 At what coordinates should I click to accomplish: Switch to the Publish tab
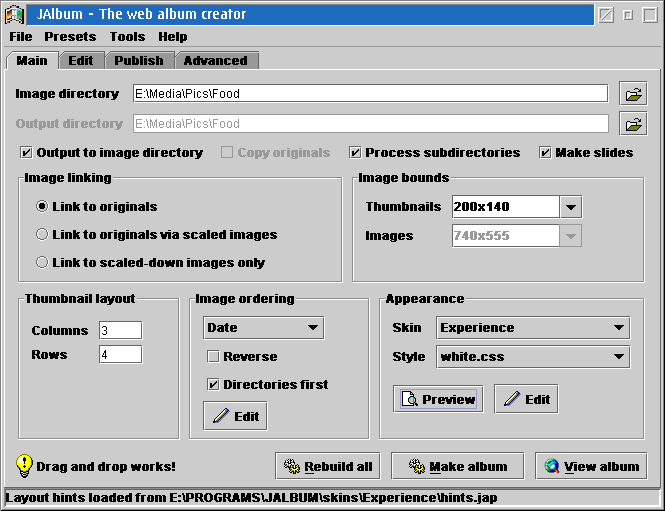coord(139,61)
